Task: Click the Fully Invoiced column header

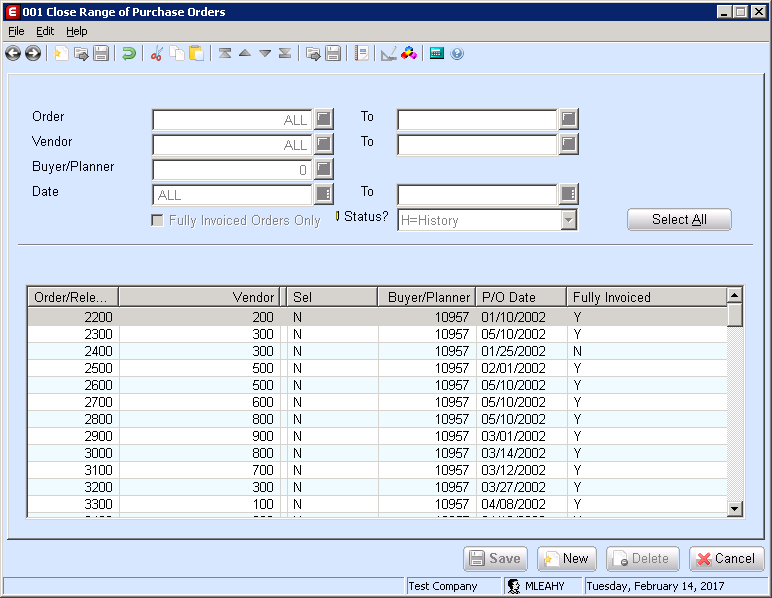Action: (x=647, y=297)
